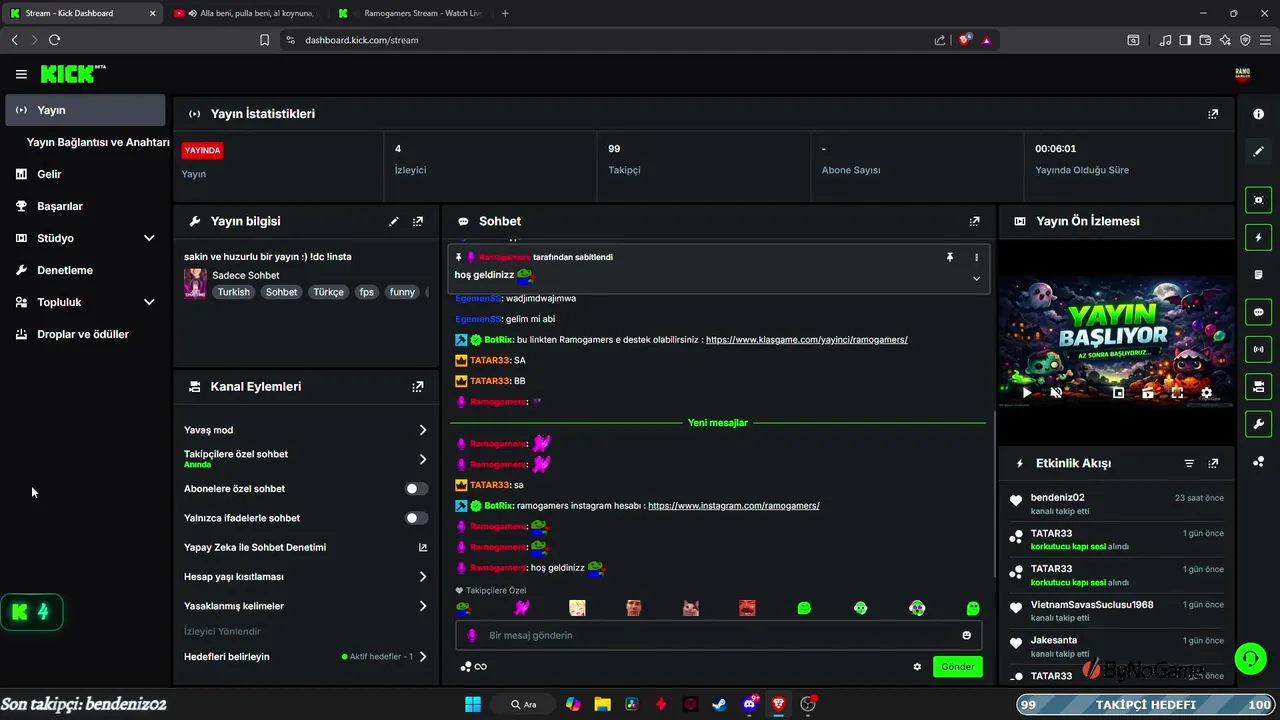
Task: Open Yavaş mod settings arrow
Action: coord(423,430)
